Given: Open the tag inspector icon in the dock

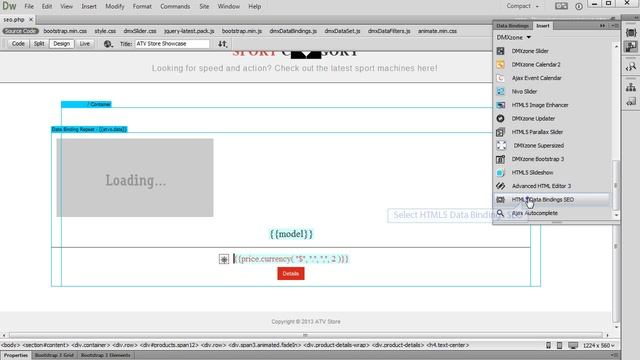Looking at the screenshot, I should click(x=631, y=67).
